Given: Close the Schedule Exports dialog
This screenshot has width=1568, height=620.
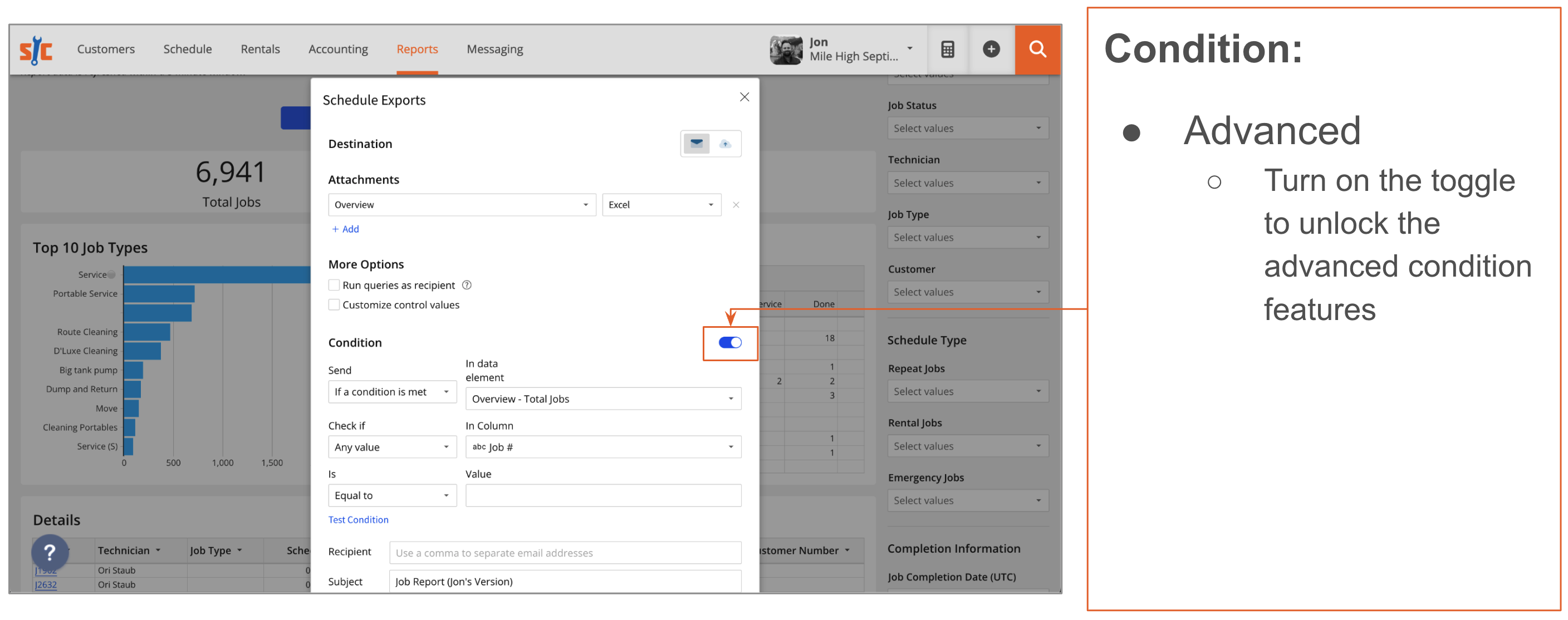Looking at the screenshot, I should [744, 97].
